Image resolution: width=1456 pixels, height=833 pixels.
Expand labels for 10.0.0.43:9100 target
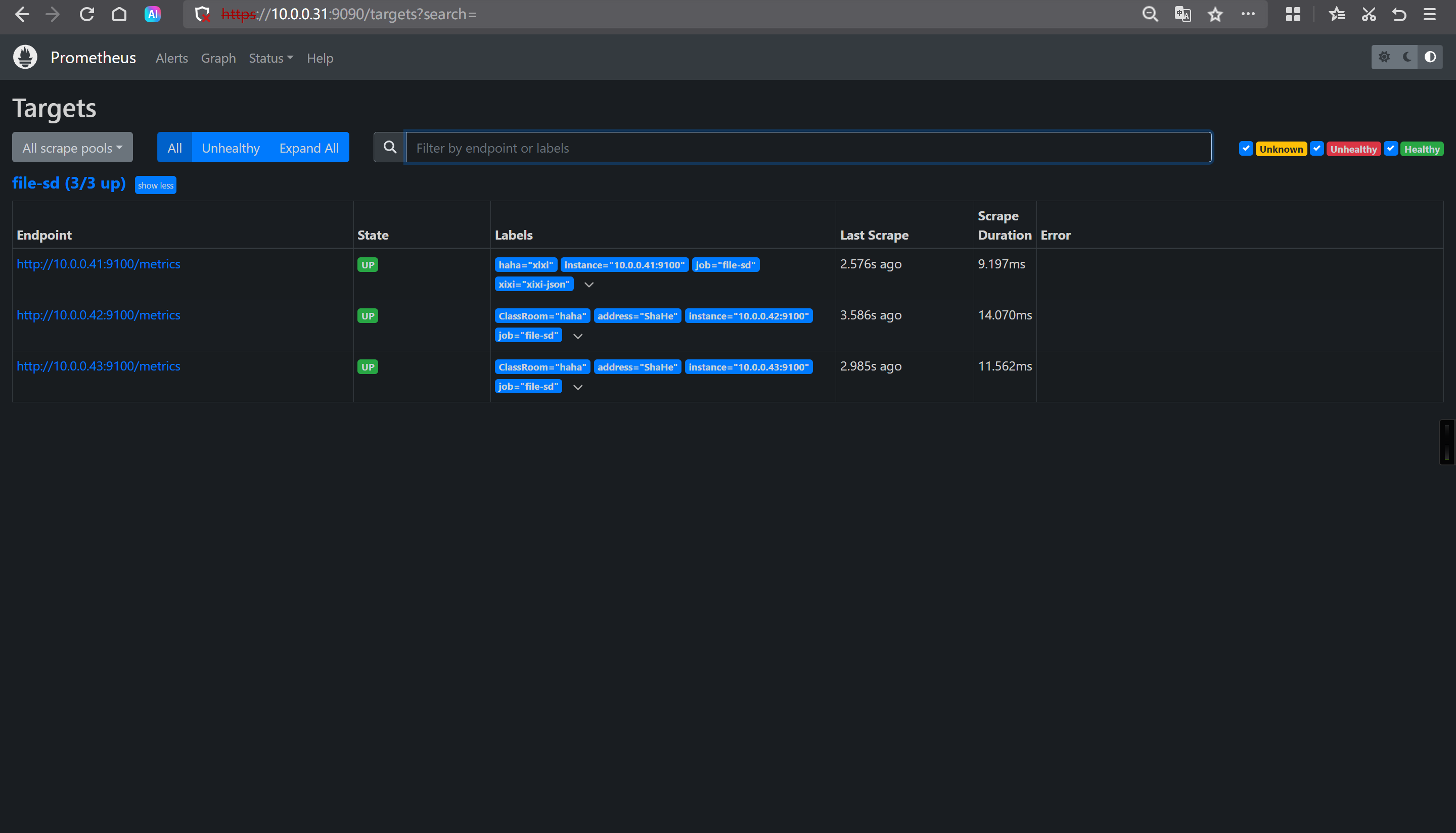click(578, 387)
